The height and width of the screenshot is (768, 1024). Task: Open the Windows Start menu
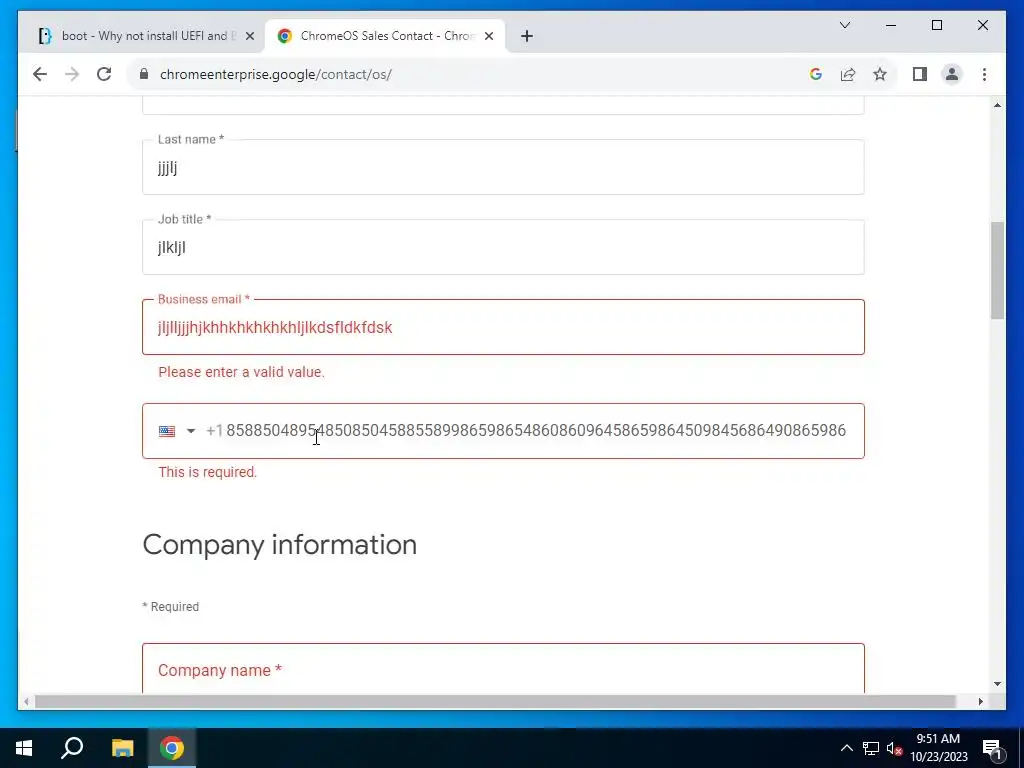click(24, 748)
